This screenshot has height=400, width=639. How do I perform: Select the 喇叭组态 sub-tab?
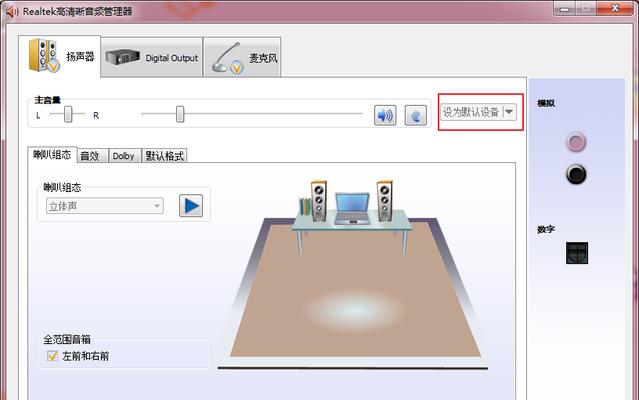(52, 155)
